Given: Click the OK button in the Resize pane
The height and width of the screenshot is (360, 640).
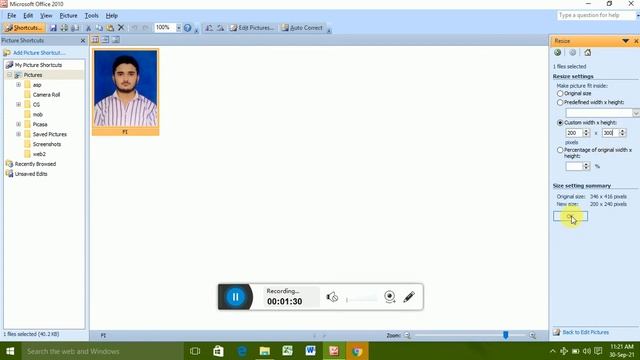Looking at the screenshot, I should [570, 216].
